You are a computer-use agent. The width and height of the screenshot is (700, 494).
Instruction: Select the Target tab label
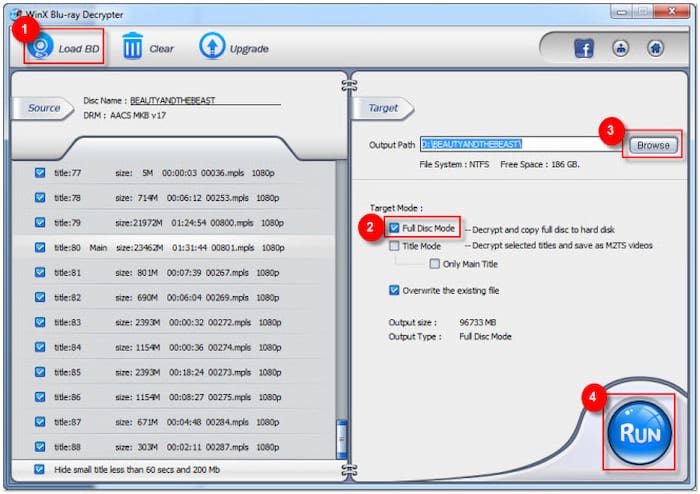(x=383, y=108)
